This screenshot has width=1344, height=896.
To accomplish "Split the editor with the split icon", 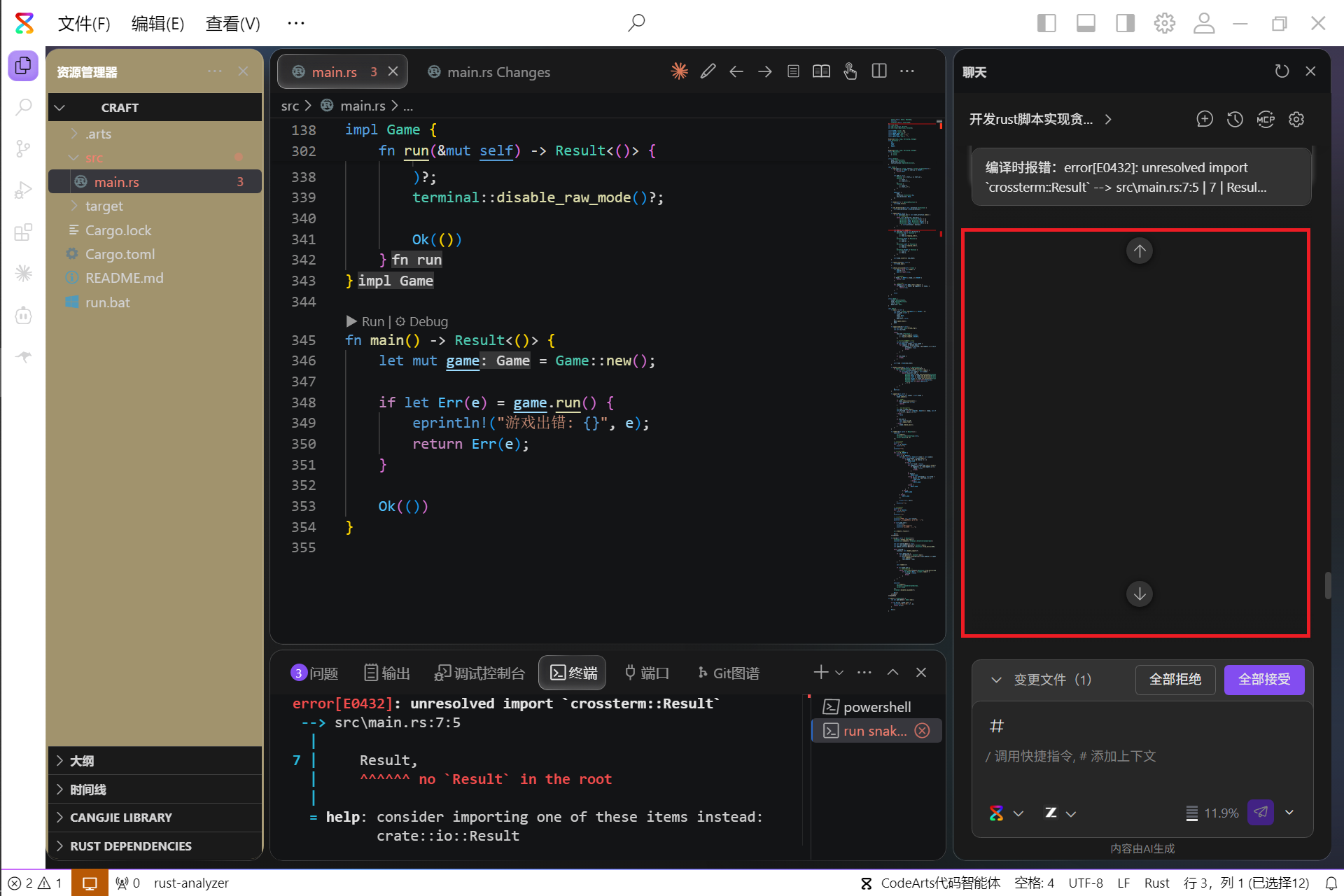I will 879,71.
